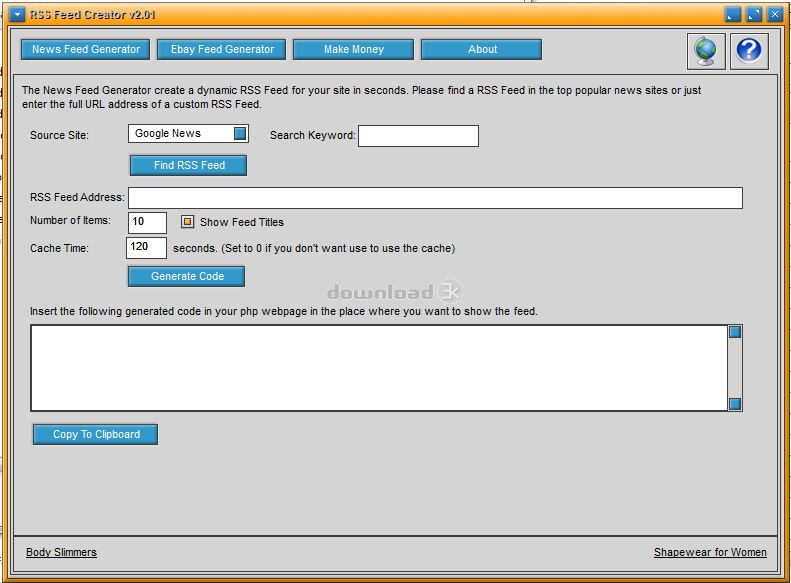
Task: Click the Find RSS Feed button
Action: click(x=189, y=165)
